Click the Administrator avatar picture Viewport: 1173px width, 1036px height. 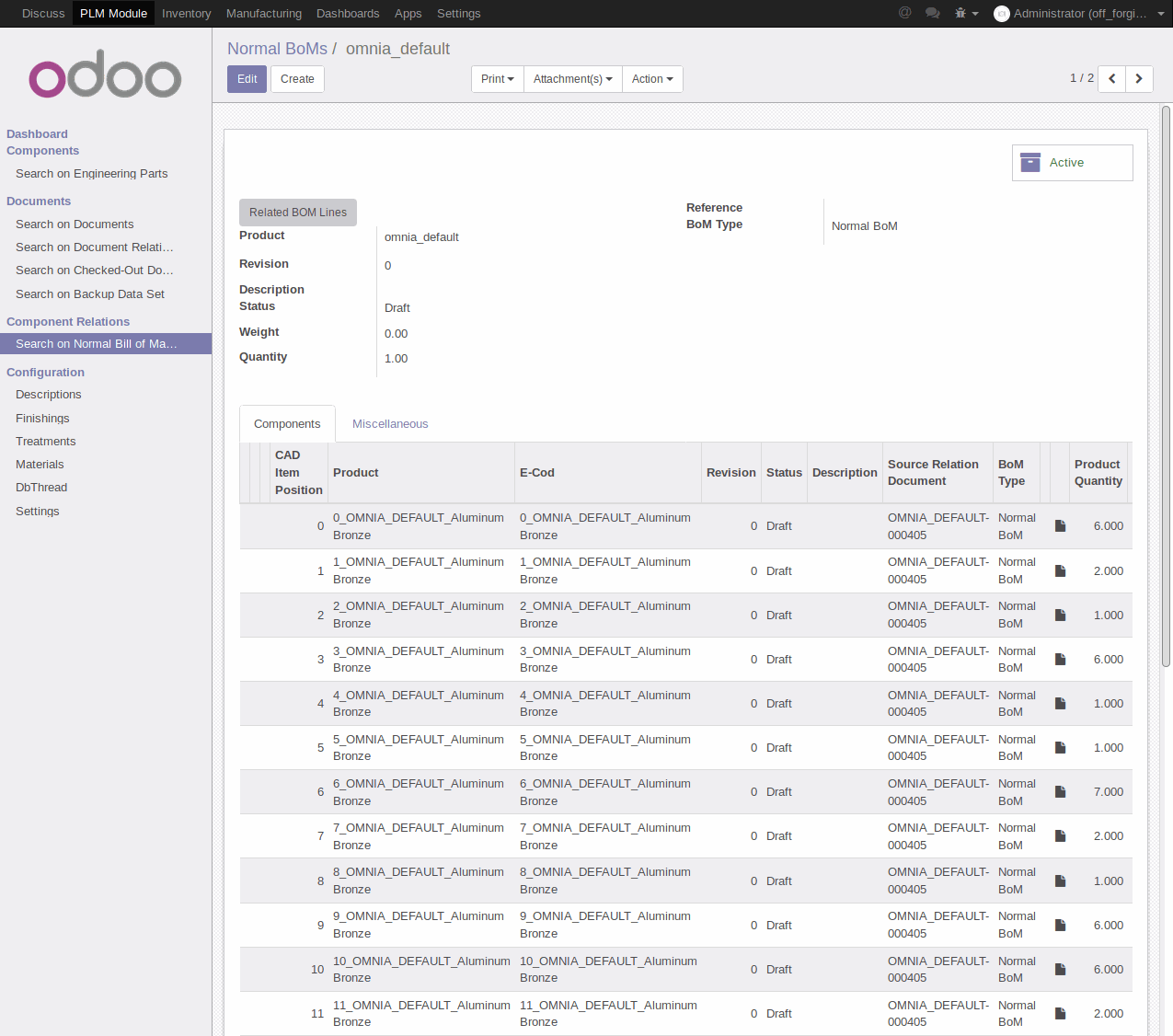tap(1000, 13)
